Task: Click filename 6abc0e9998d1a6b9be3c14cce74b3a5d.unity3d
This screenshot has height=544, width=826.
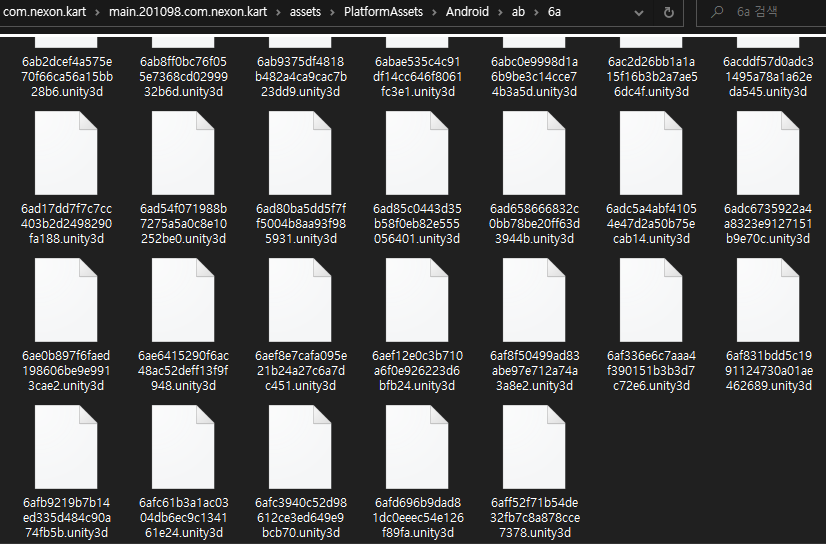Action: point(534,77)
